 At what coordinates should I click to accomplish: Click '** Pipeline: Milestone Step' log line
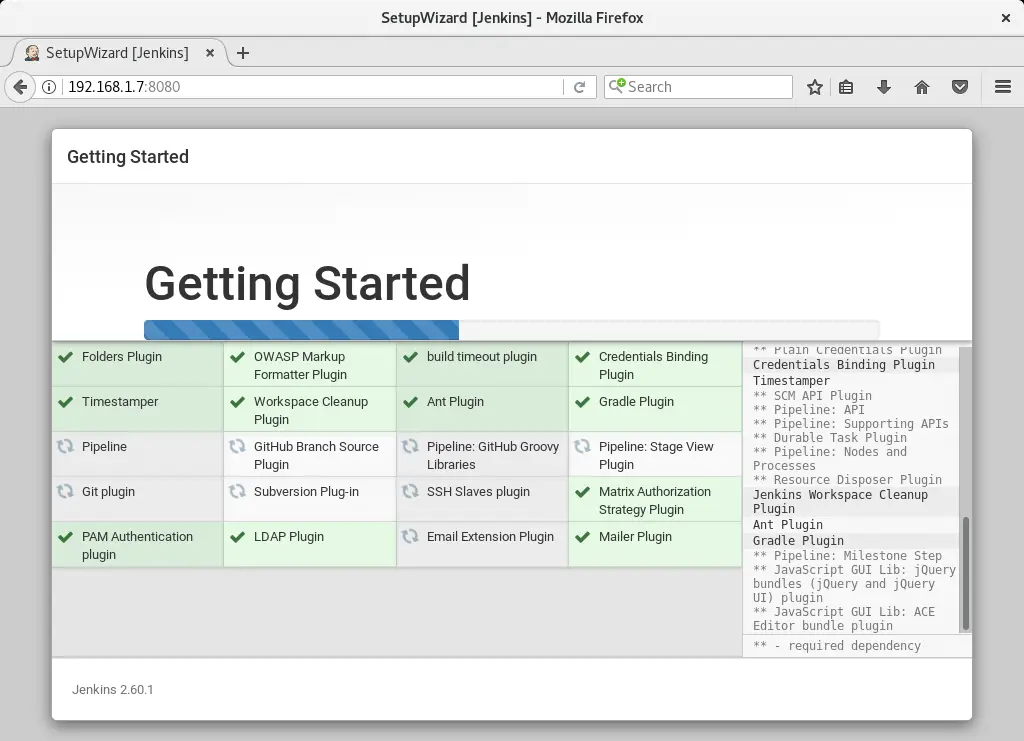847,556
